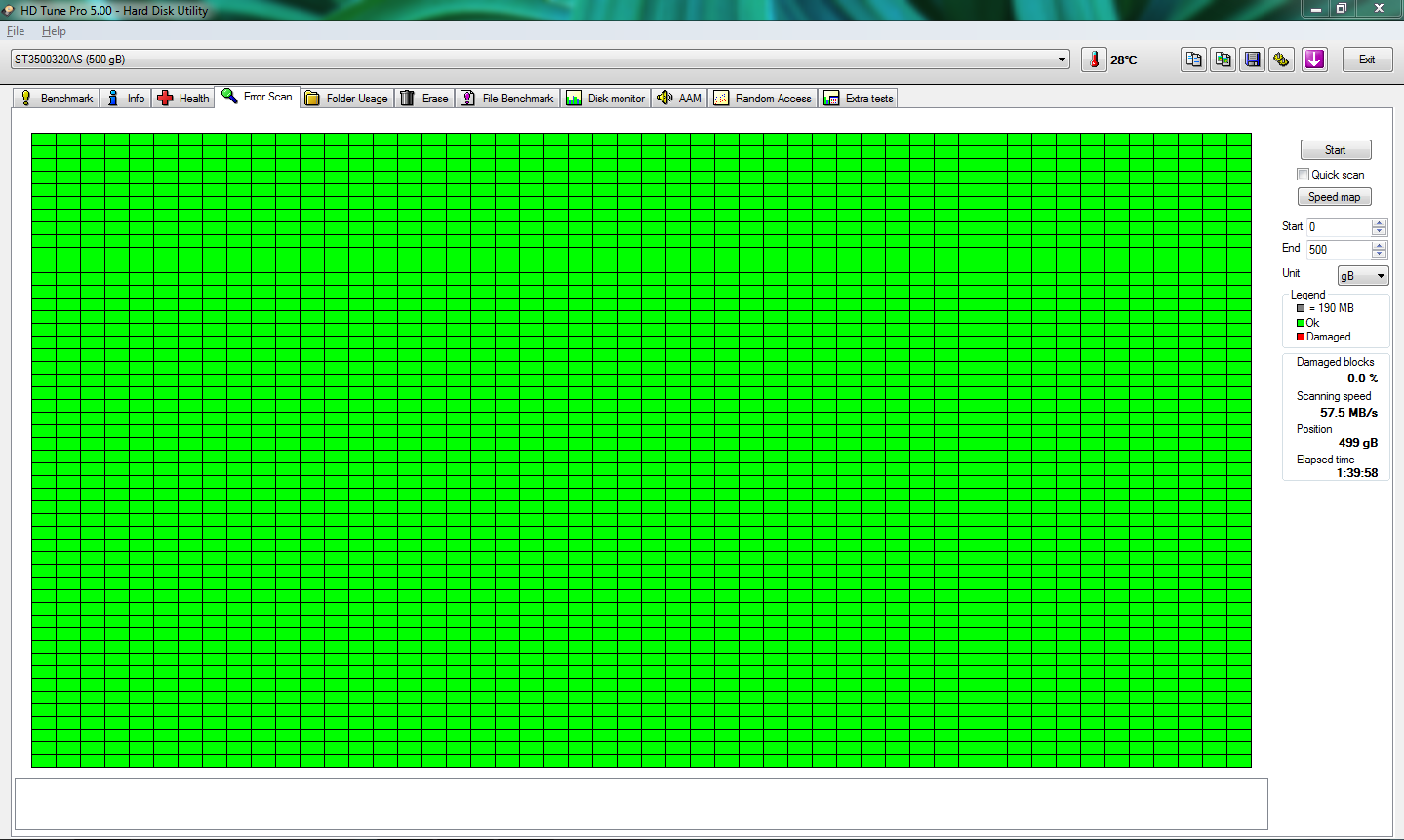Image resolution: width=1404 pixels, height=840 pixels.
Task: Click the 'Elapsed time' label
Action: 1325,460
